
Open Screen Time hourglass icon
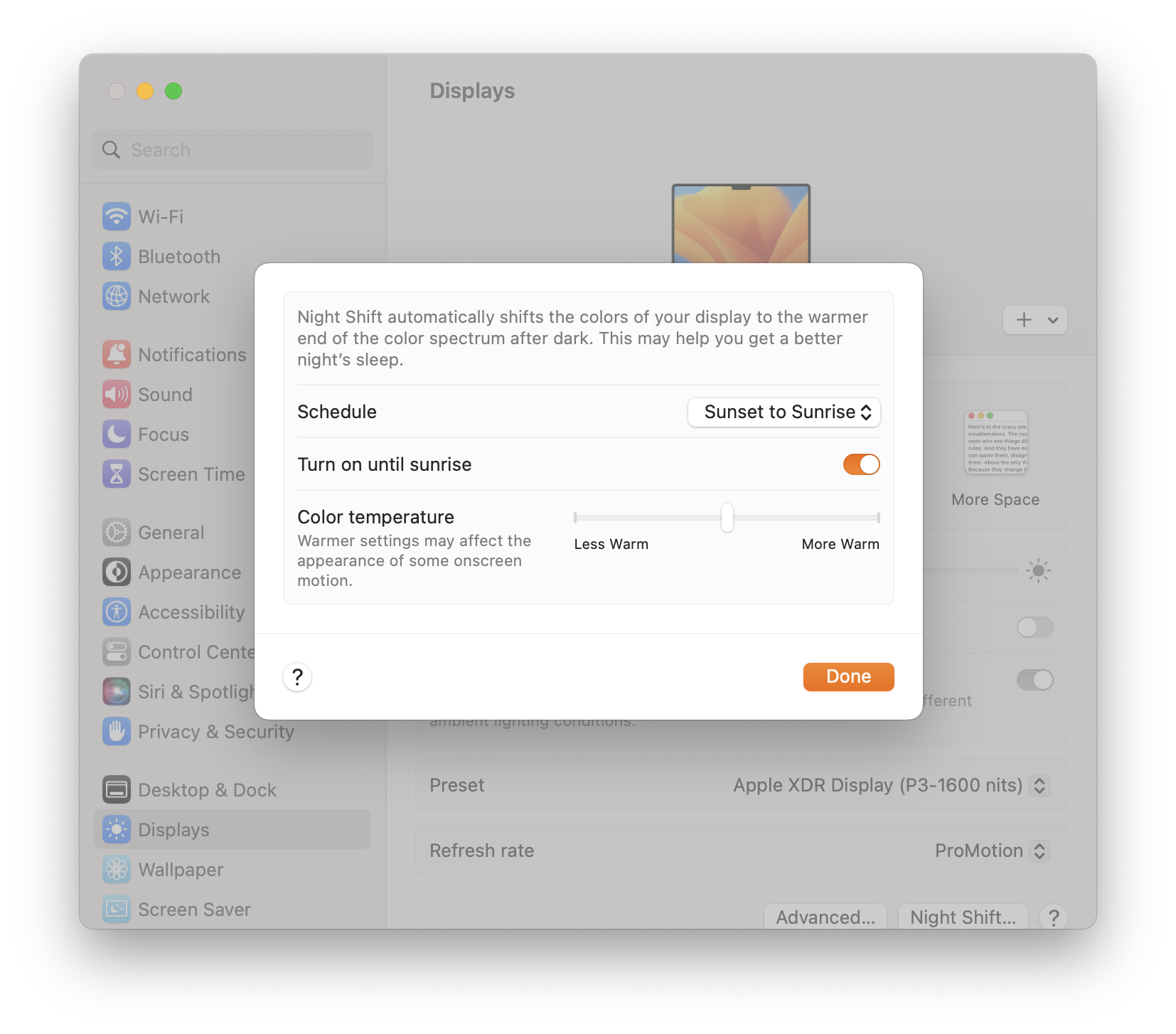tap(117, 474)
